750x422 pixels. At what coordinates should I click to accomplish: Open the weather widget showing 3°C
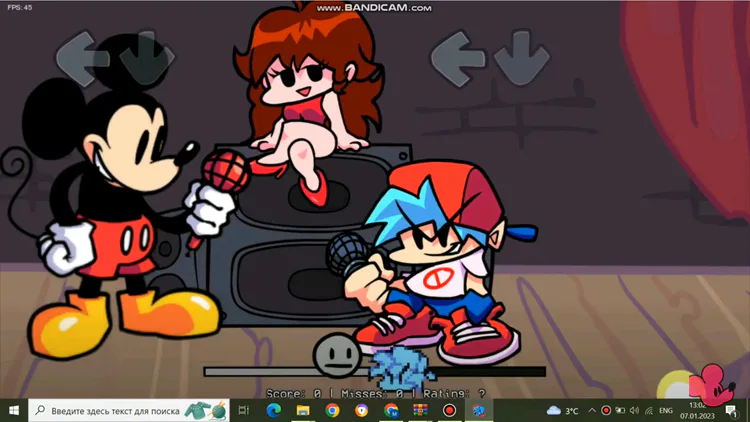coord(562,411)
